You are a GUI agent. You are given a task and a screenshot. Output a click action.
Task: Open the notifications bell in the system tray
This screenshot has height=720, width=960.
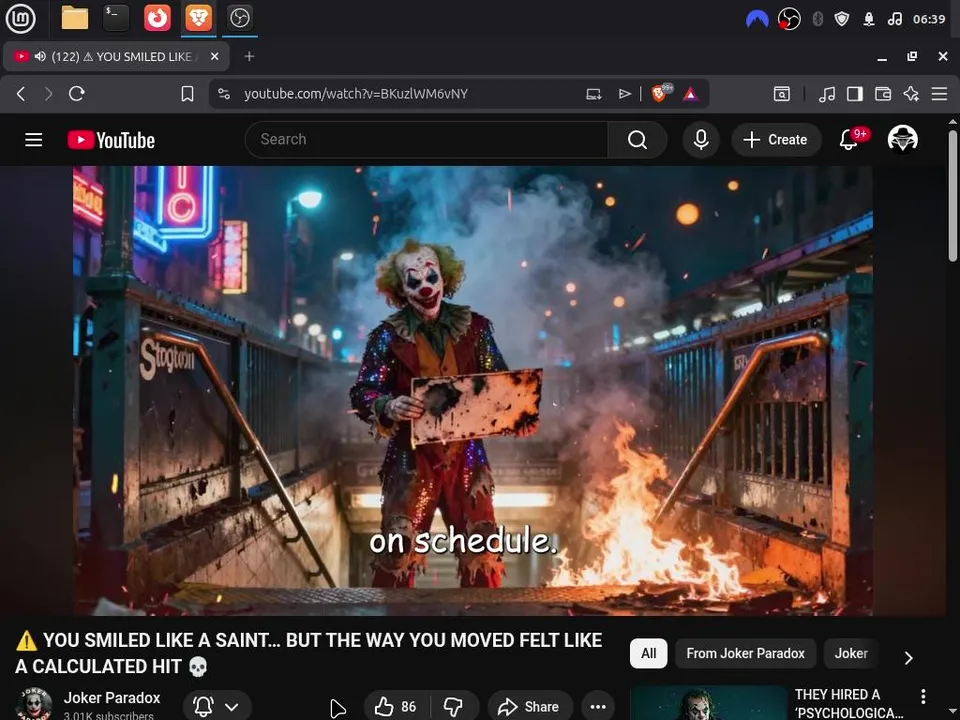[x=868, y=19]
